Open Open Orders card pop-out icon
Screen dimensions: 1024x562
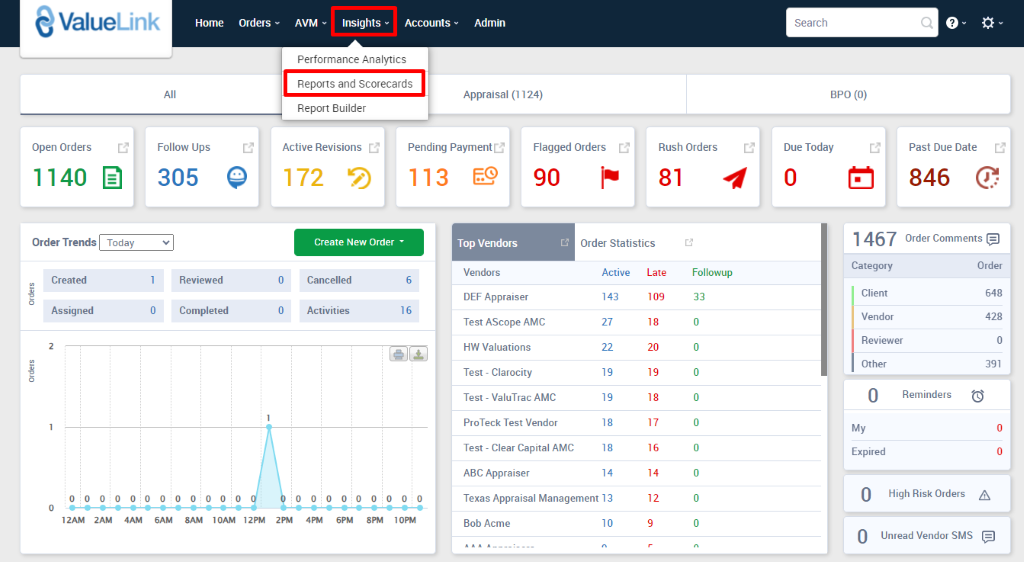(x=123, y=148)
